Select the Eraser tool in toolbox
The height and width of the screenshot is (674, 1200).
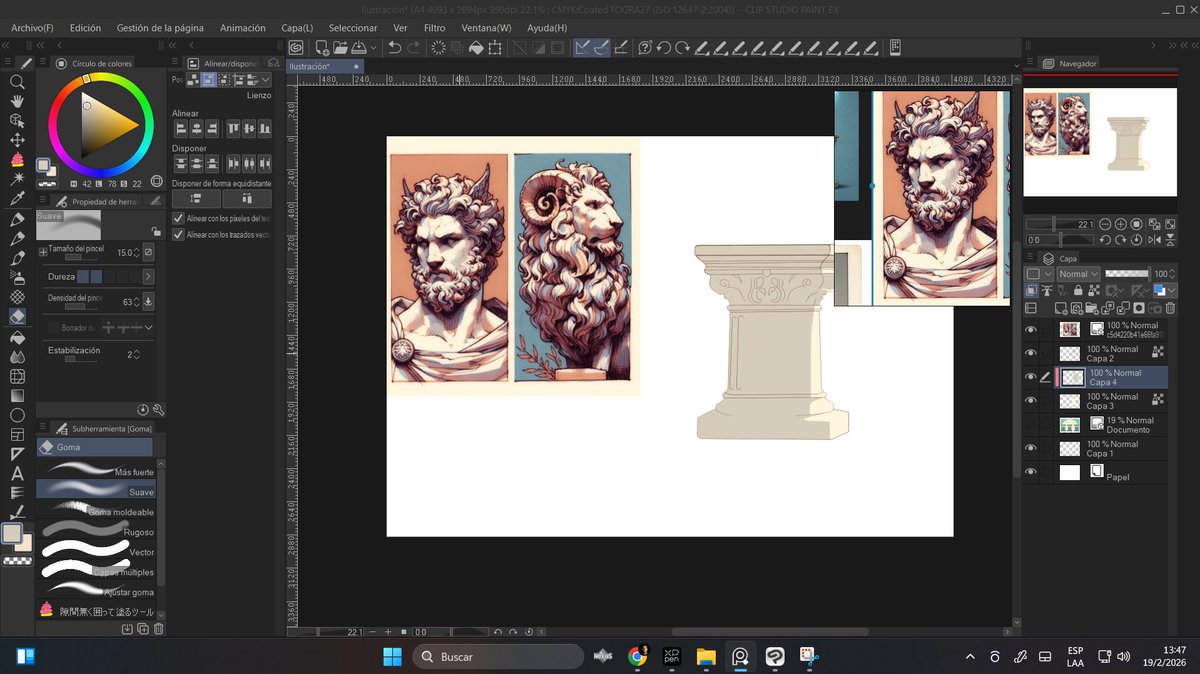[x=17, y=316]
